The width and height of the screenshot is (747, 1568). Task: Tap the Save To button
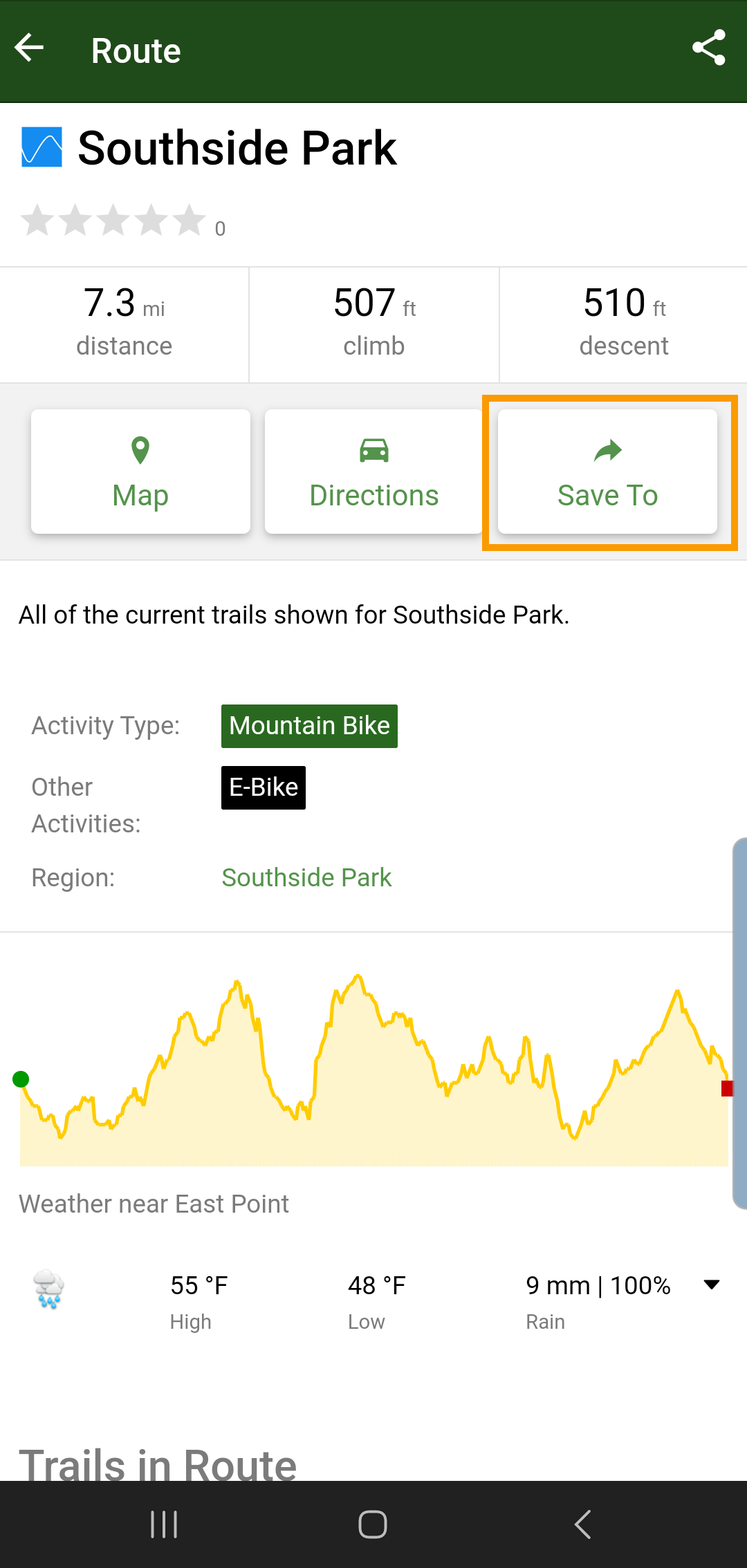(x=607, y=472)
